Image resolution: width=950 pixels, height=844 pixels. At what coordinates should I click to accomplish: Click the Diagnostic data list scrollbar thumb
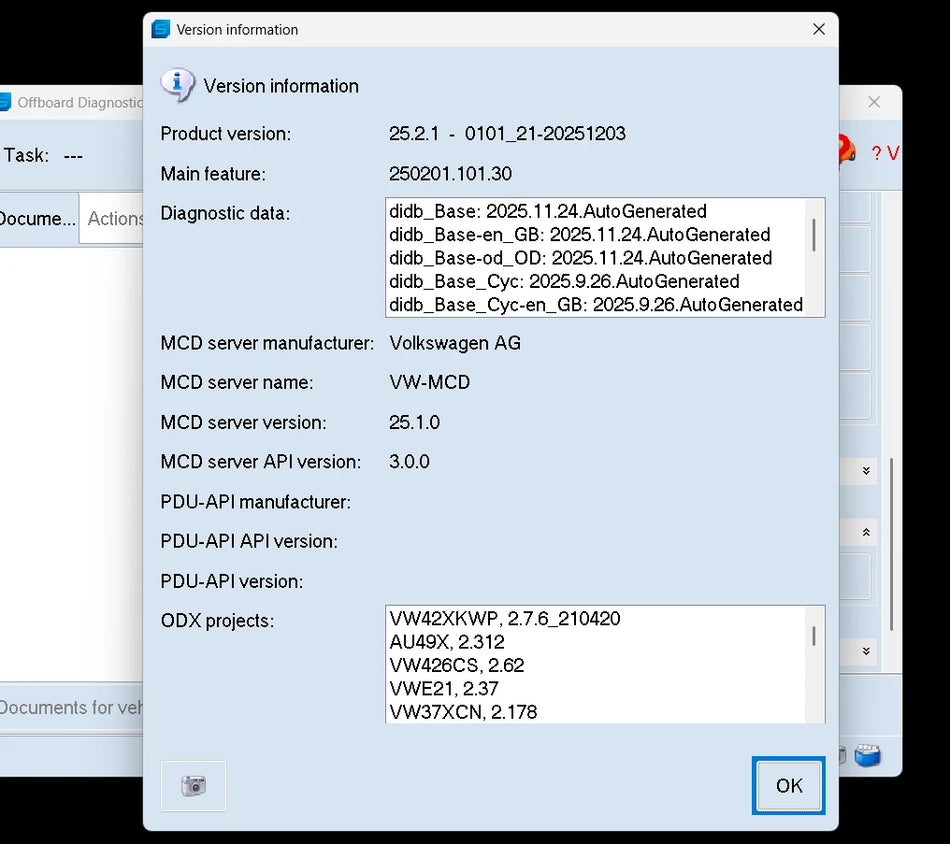click(x=813, y=234)
